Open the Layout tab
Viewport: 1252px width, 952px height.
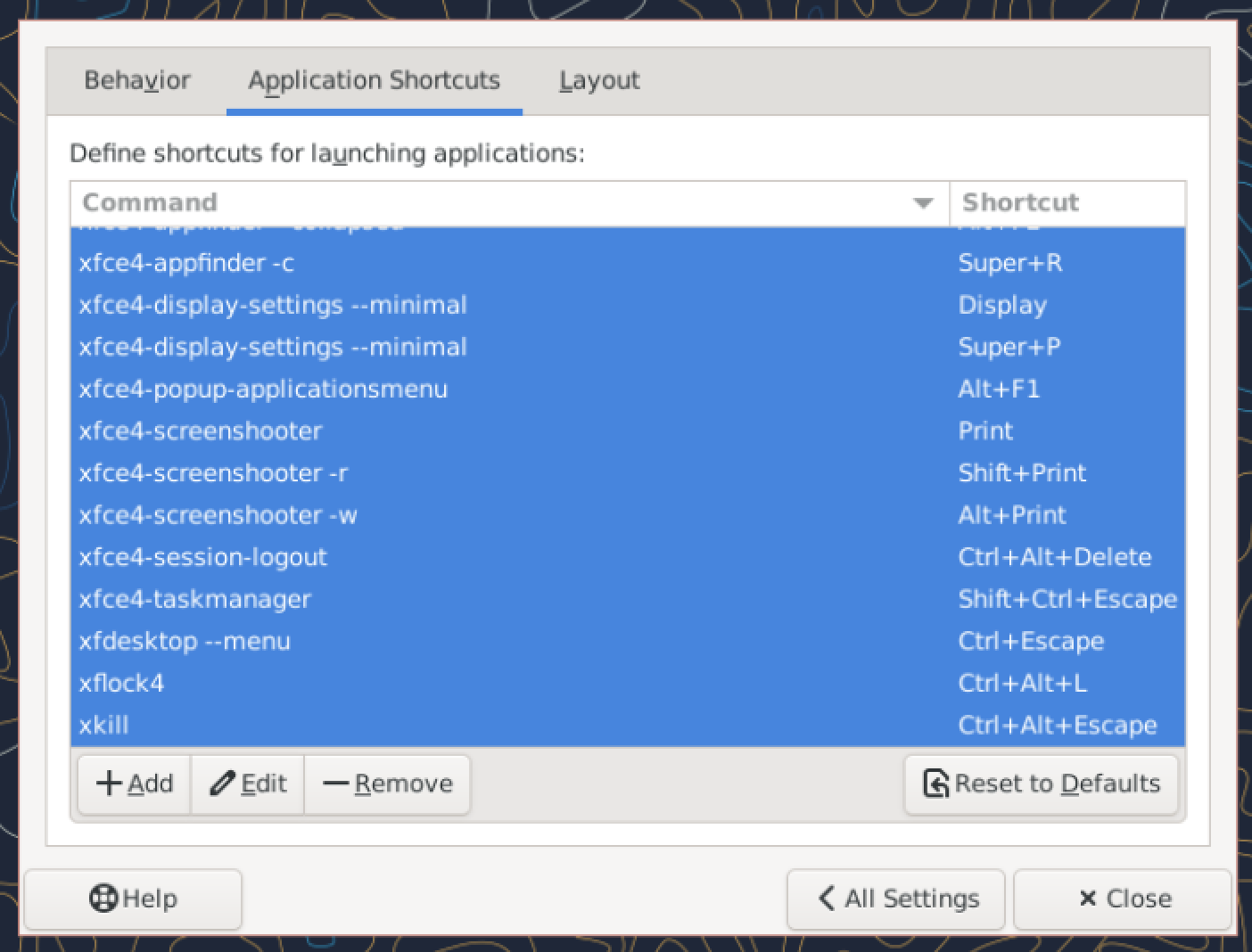(599, 80)
